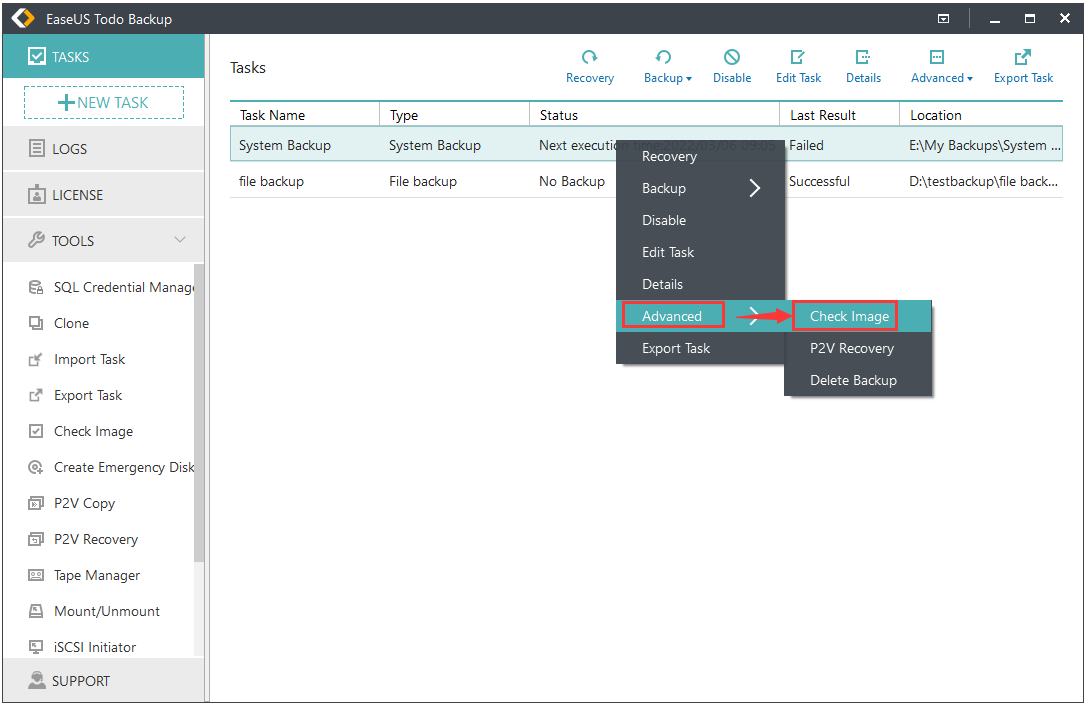This screenshot has width=1085, height=704.
Task: Click the Advanced toolbar icon
Action: [937, 57]
